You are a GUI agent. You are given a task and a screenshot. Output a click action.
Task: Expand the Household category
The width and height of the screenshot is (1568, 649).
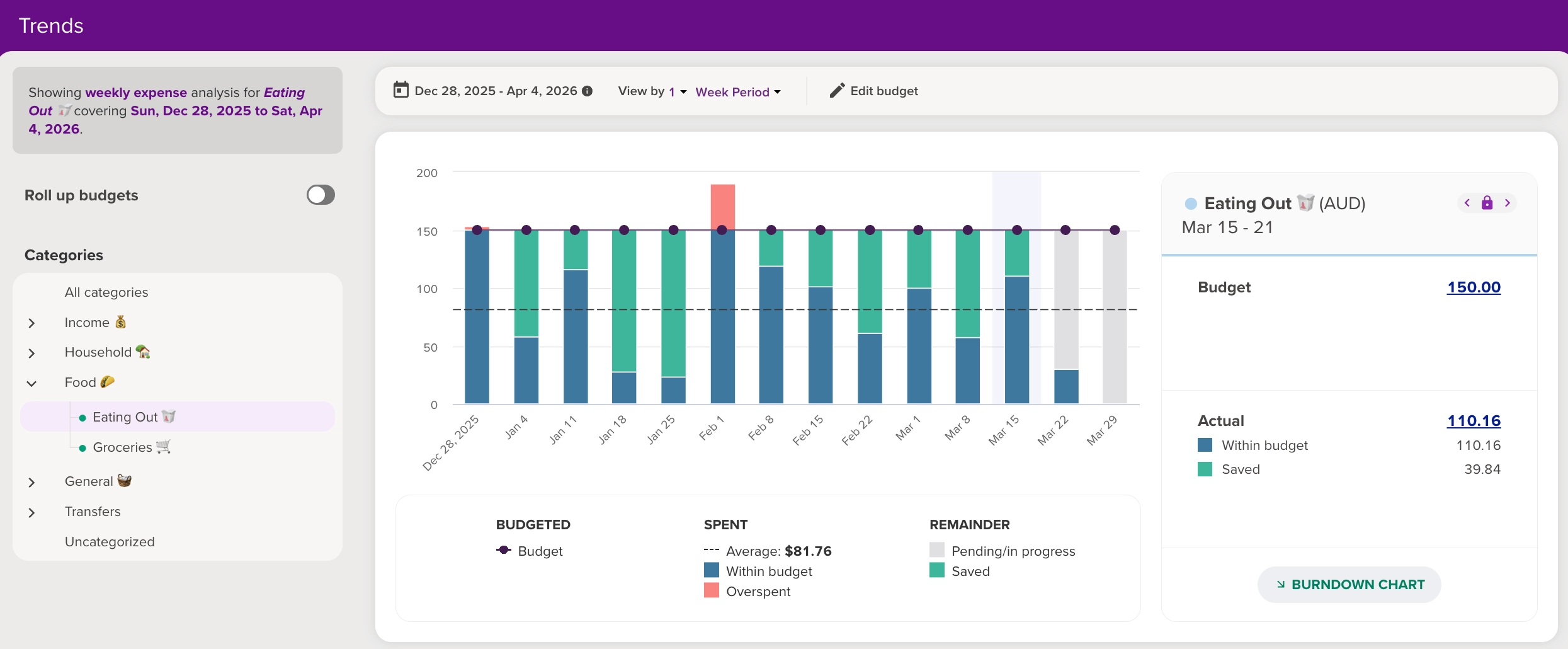pos(31,353)
